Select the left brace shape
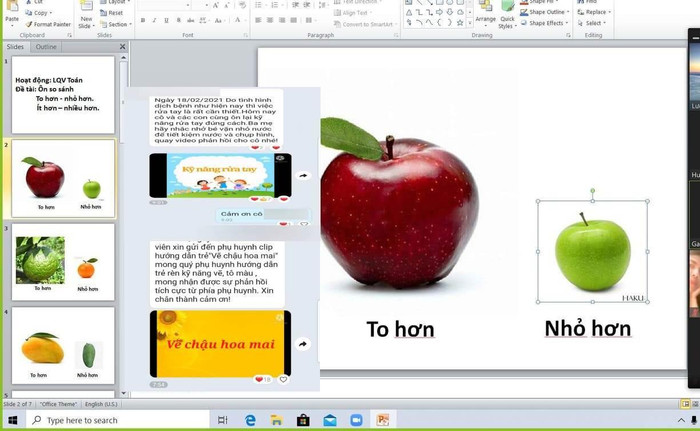This screenshot has width=700, height=431. [440, 22]
